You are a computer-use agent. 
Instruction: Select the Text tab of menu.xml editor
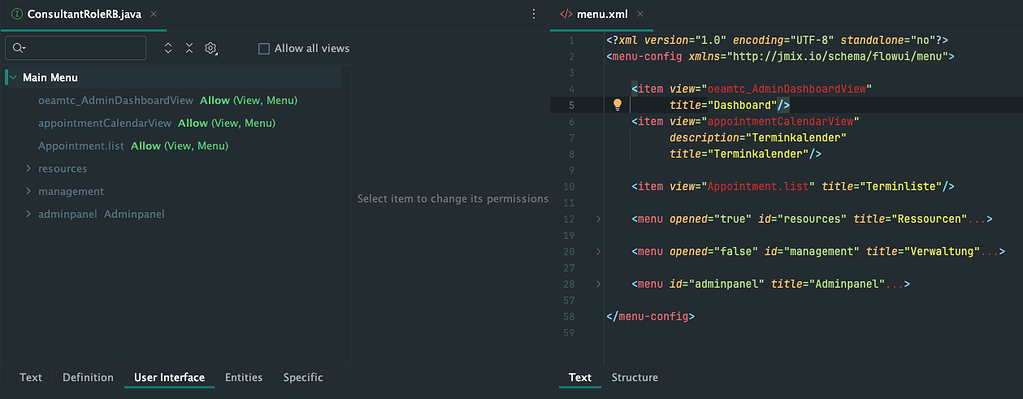[580, 377]
